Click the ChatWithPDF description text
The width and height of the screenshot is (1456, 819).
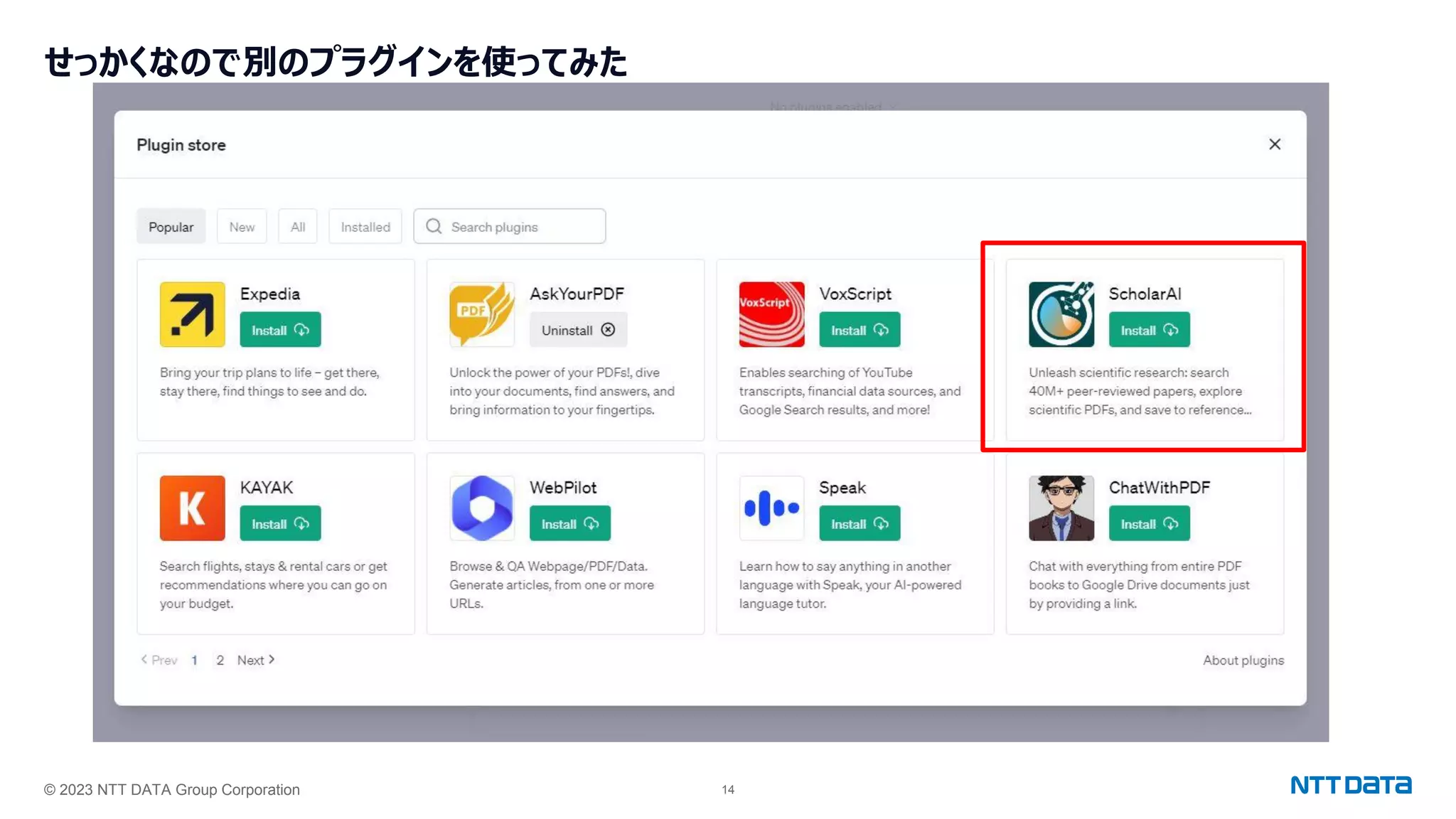1139,585
